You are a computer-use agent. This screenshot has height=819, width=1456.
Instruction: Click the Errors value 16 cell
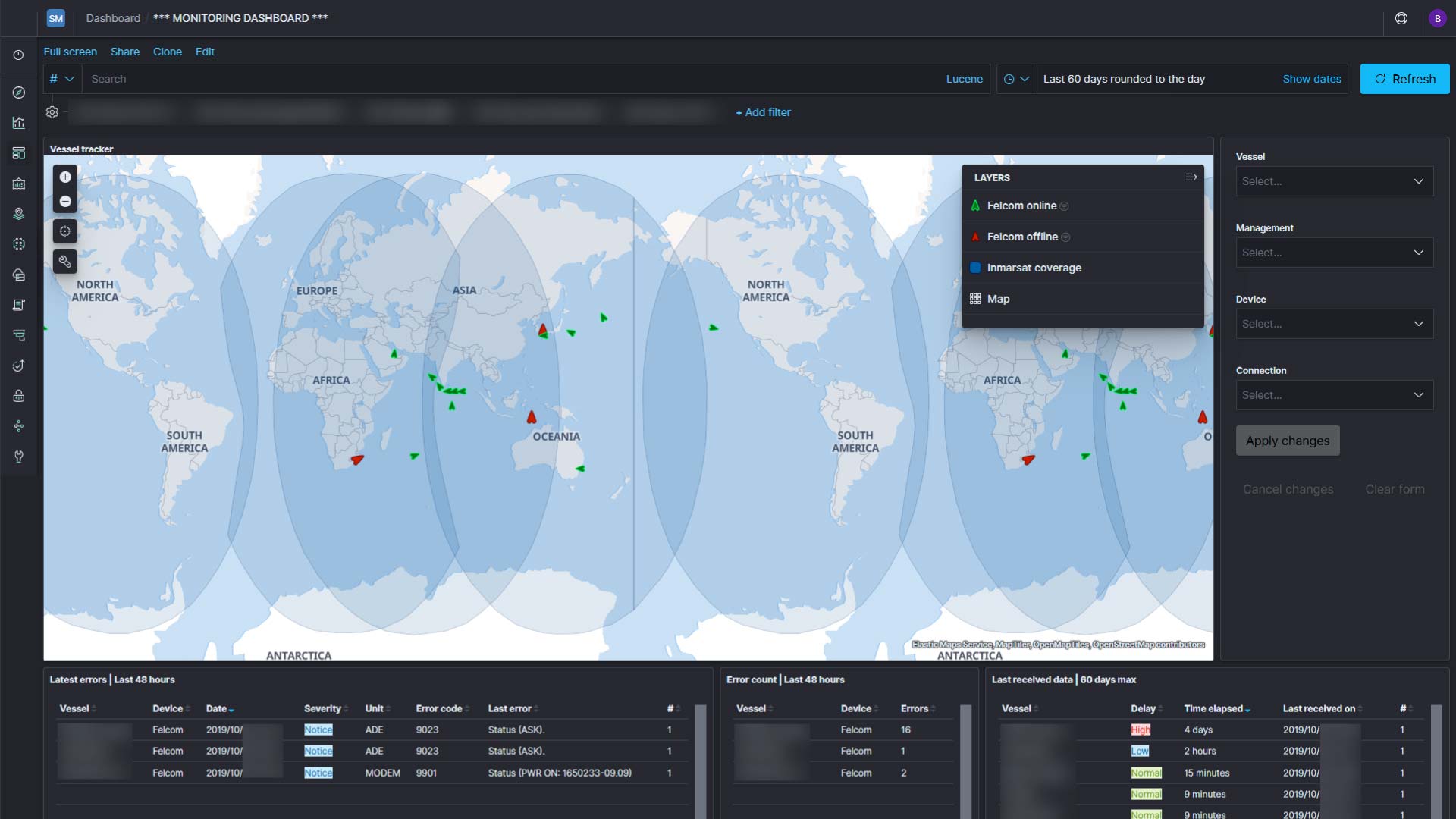[x=905, y=730]
